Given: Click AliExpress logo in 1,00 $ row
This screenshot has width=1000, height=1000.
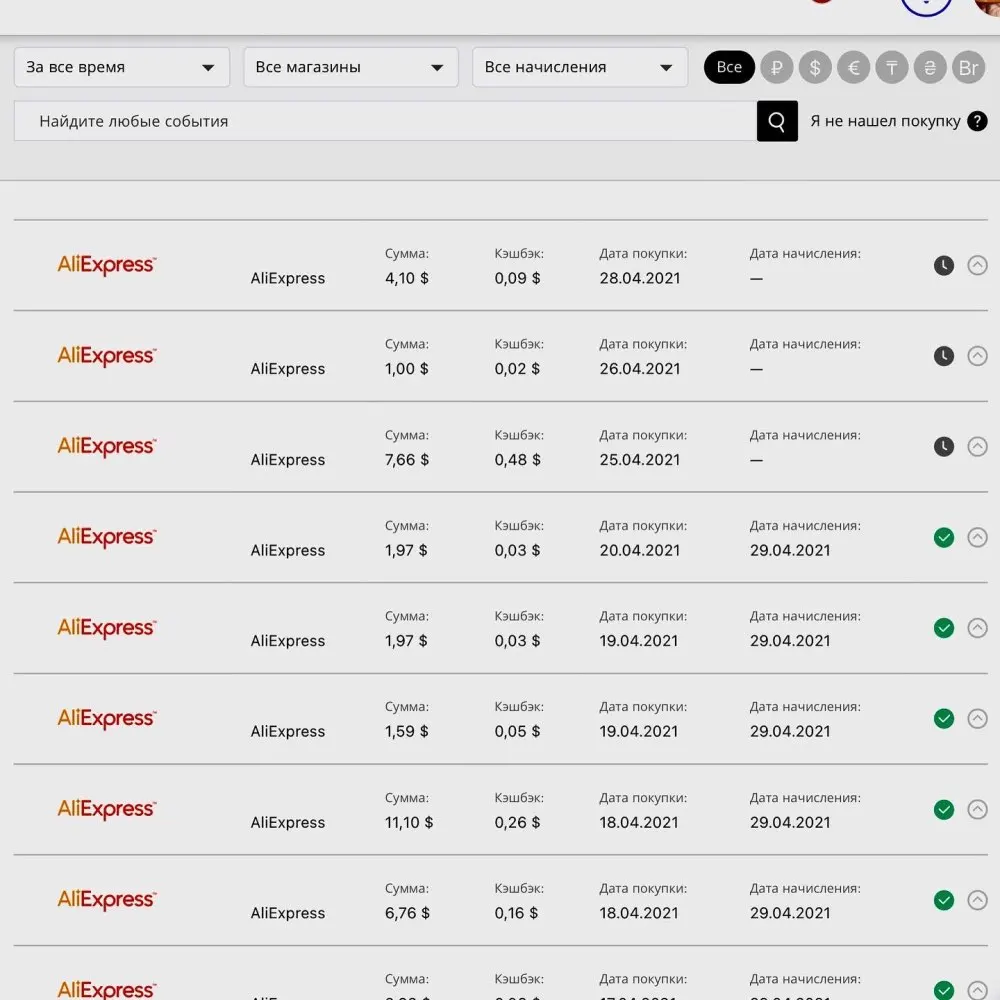Looking at the screenshot, I should point(107,355).
